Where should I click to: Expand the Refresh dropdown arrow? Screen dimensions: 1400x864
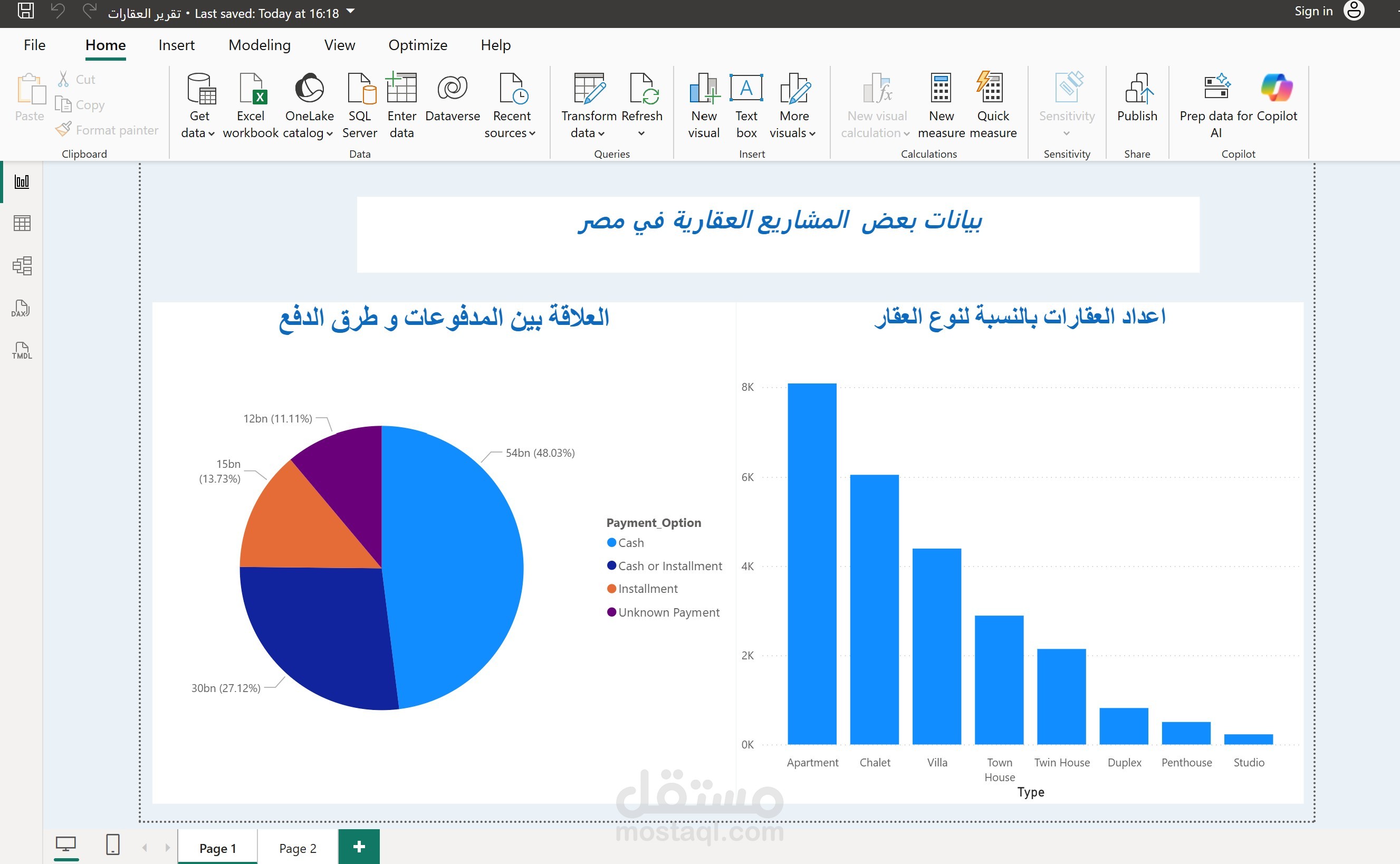tap(641, 134)
